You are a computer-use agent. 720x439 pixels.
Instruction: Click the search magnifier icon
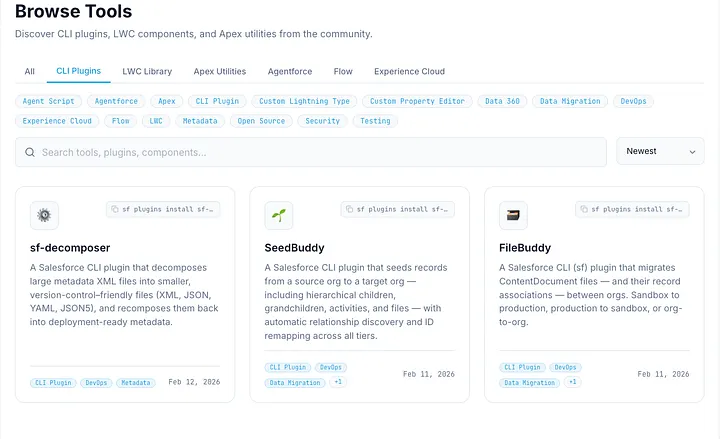coord(30,152)
